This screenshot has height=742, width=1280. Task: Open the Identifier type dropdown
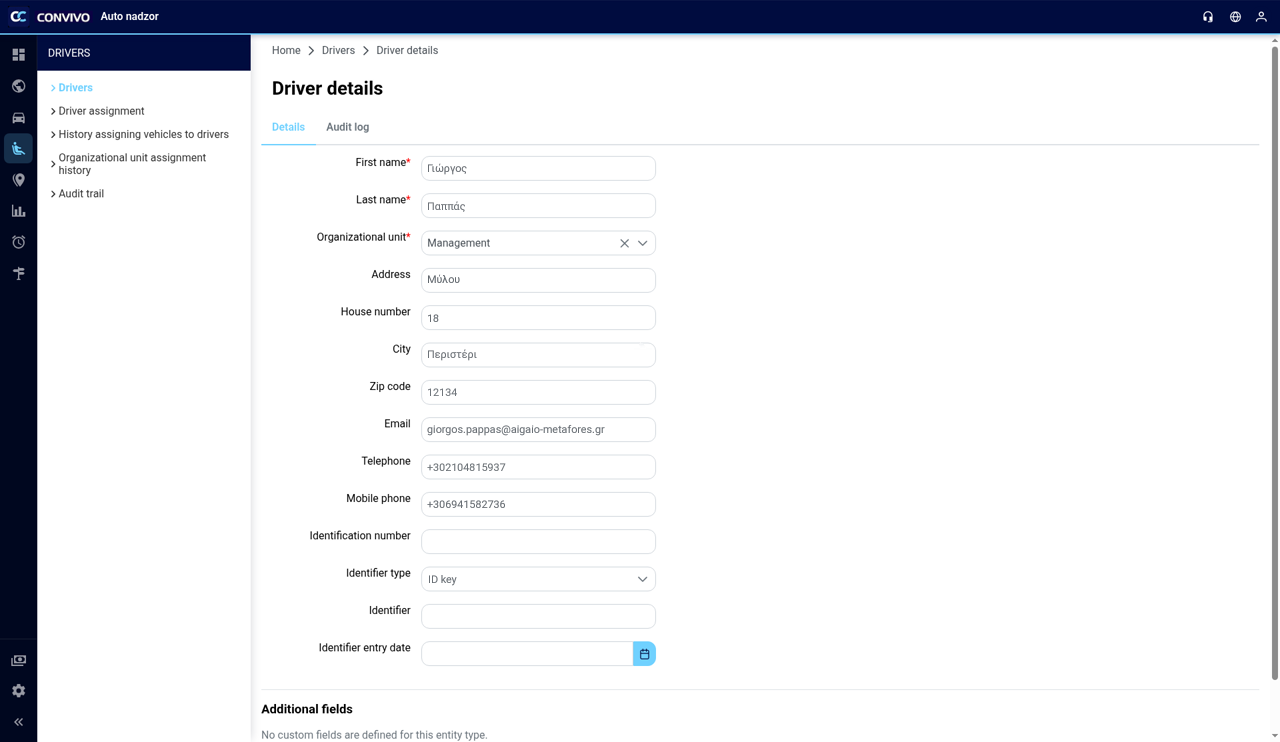click(x=538, y=579)
